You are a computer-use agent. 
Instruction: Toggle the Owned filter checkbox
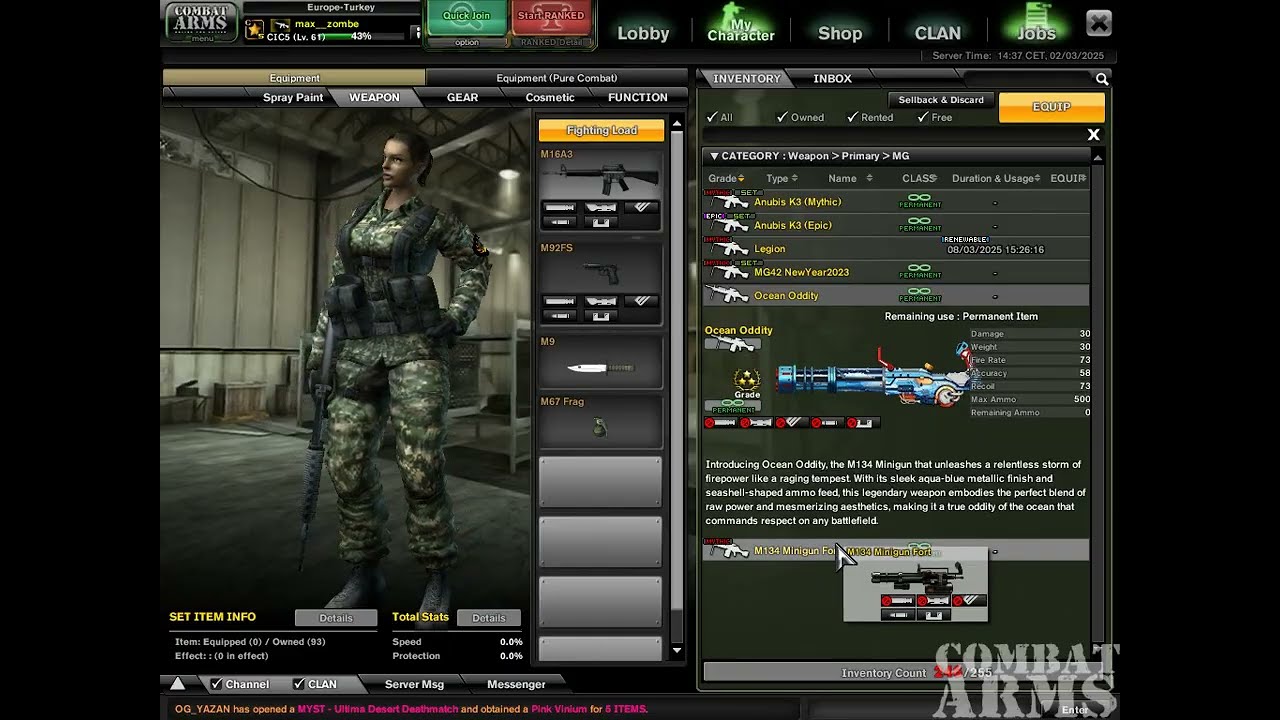tap(782, 117)
